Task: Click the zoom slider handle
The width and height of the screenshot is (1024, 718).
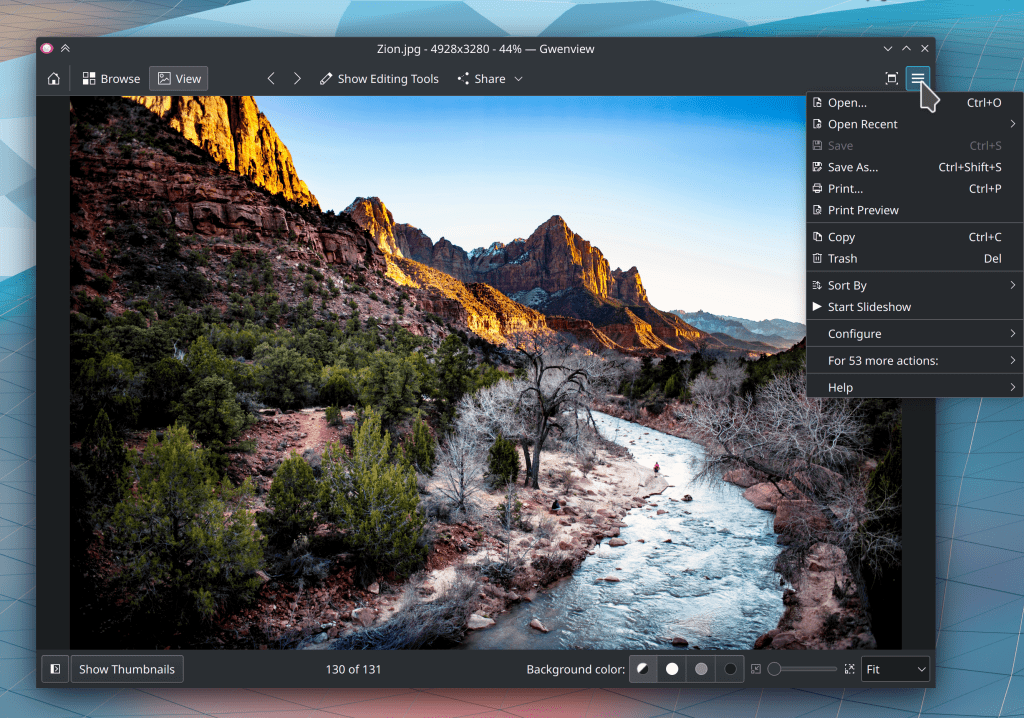Action: pyautogui.click(x=775, y=669)
